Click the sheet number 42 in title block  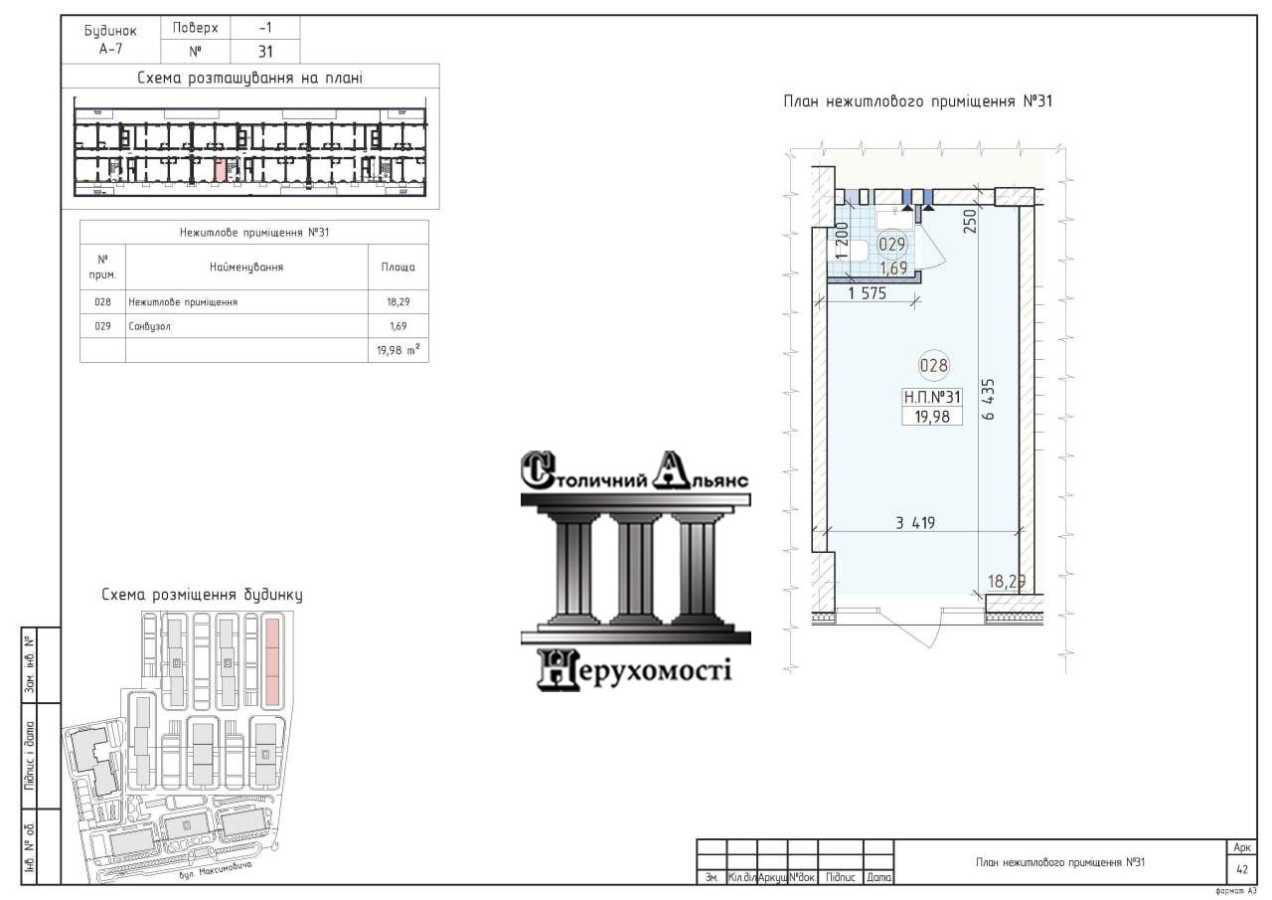click(1242, 869)
